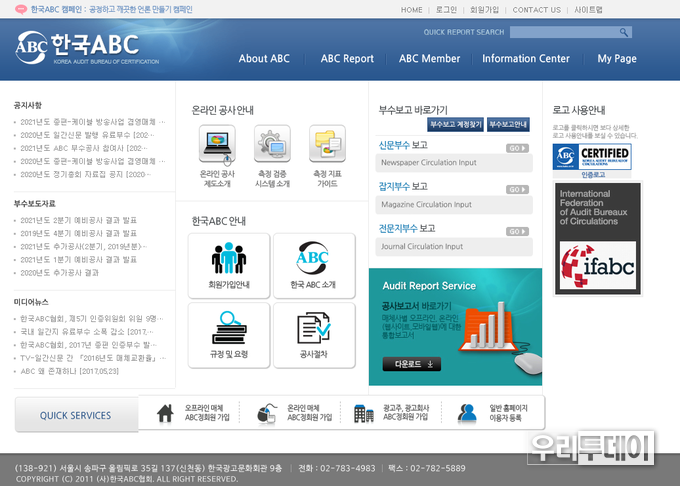Click the building icon for 광고주, 광고회사 가입
The image size is (680, 486).
click(363, 414)
